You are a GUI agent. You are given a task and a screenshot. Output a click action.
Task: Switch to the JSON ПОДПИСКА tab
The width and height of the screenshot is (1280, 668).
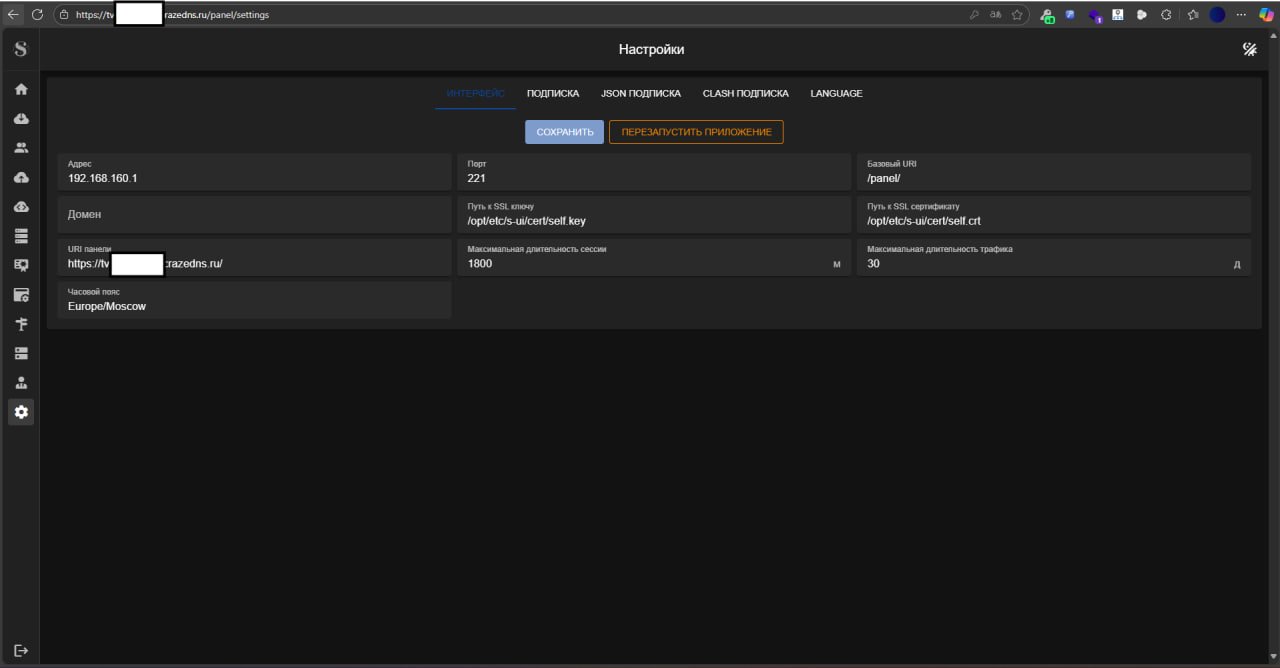point(640,93)
